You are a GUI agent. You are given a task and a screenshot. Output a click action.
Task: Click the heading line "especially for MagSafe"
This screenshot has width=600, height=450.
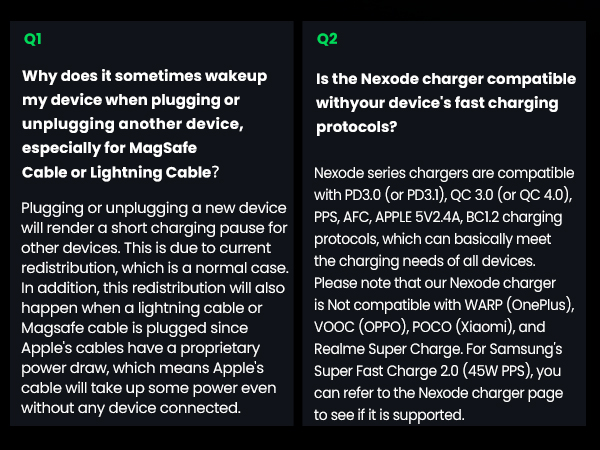(x=109, y=147)
